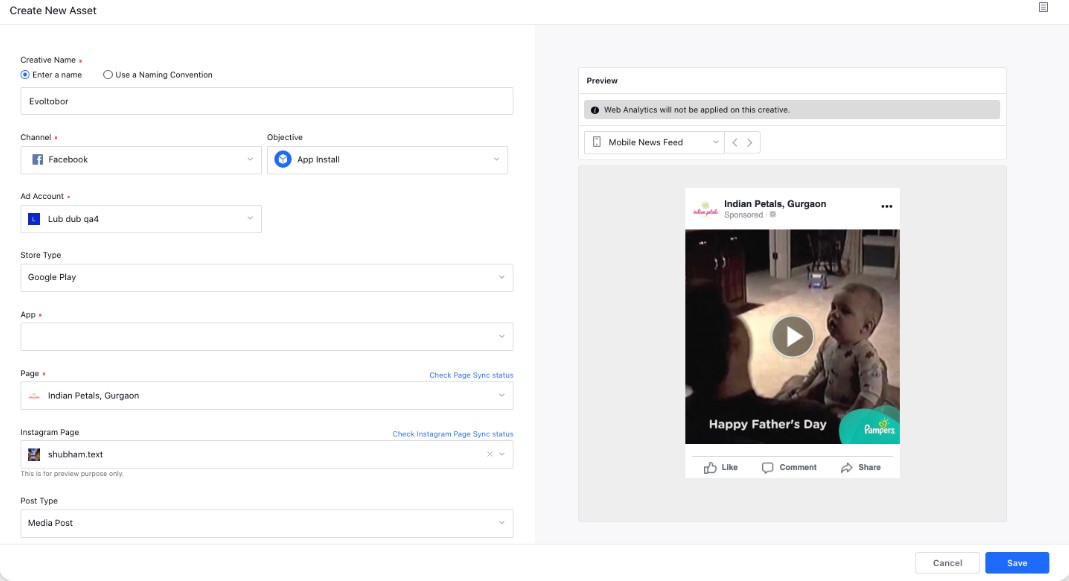Click the Like icon under the ad preview
Screen dimensions: 1069x581
[x=712, y=466]
